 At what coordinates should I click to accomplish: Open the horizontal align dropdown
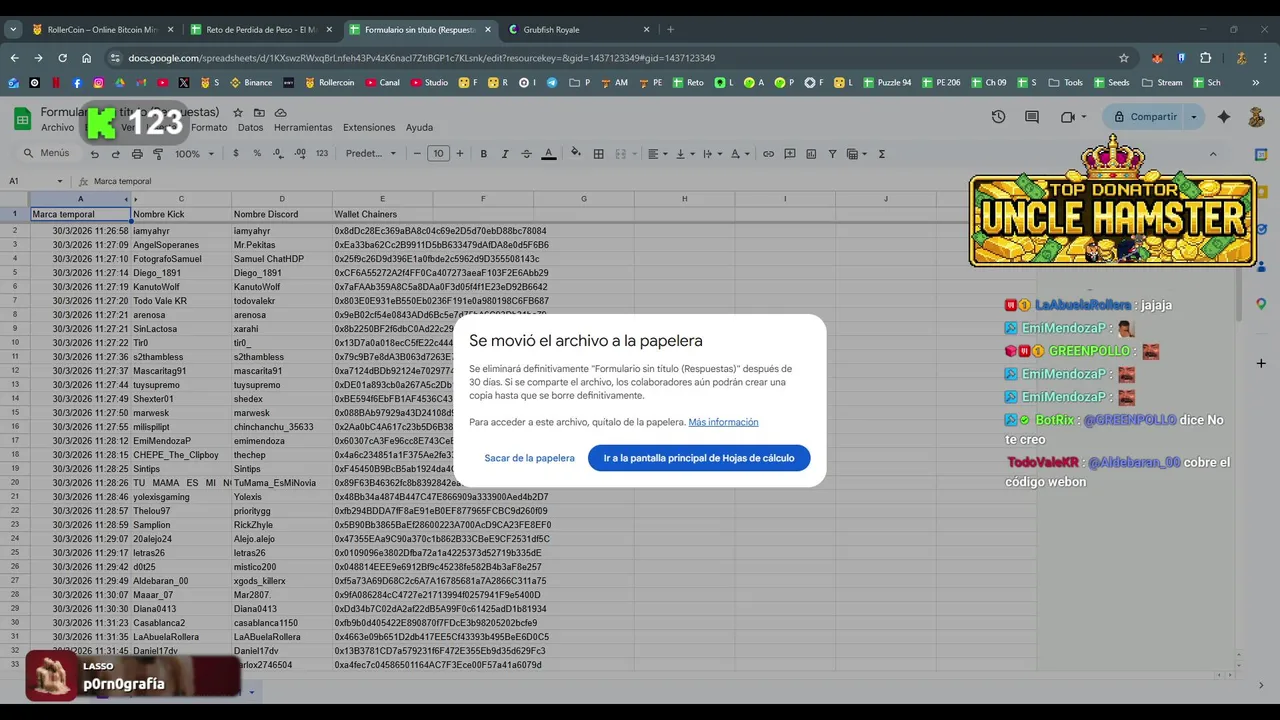click(657, 154)
